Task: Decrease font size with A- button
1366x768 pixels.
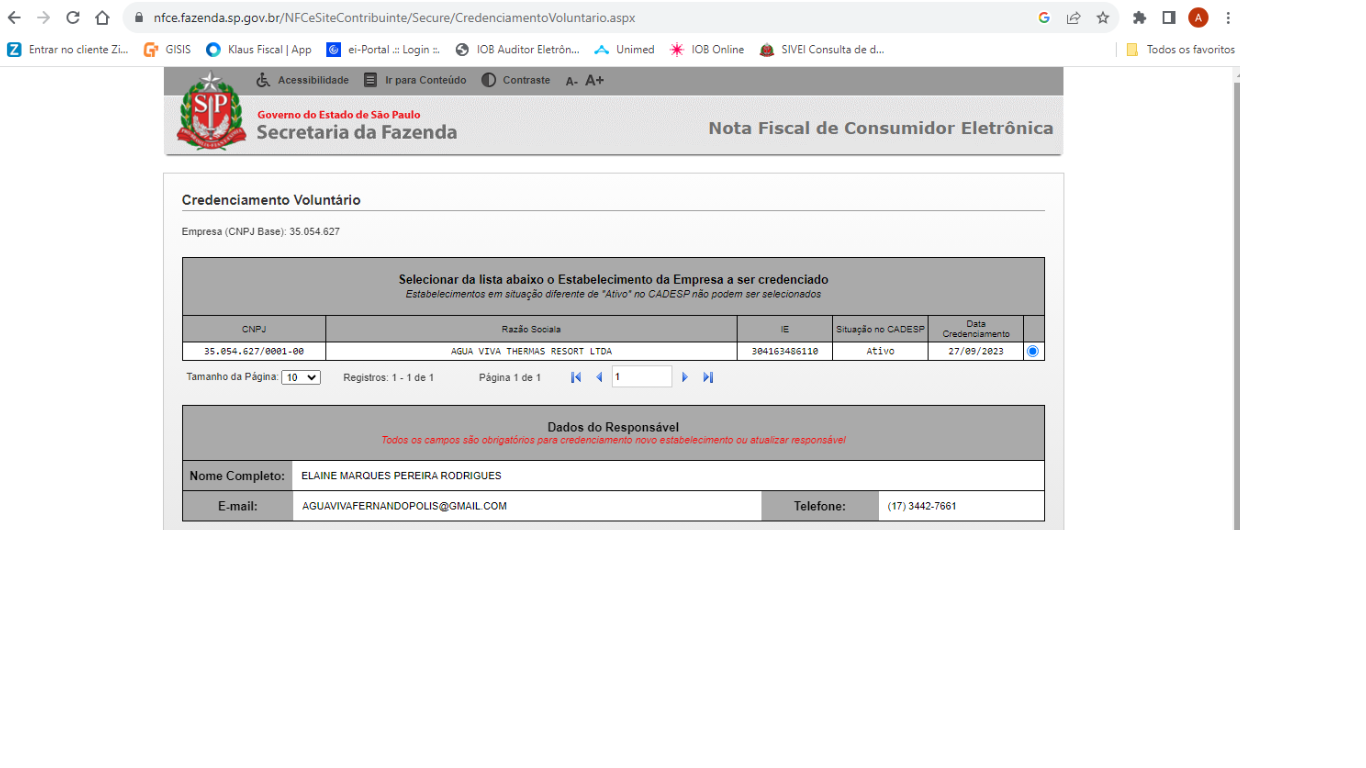Action: [x=572, y=81]
